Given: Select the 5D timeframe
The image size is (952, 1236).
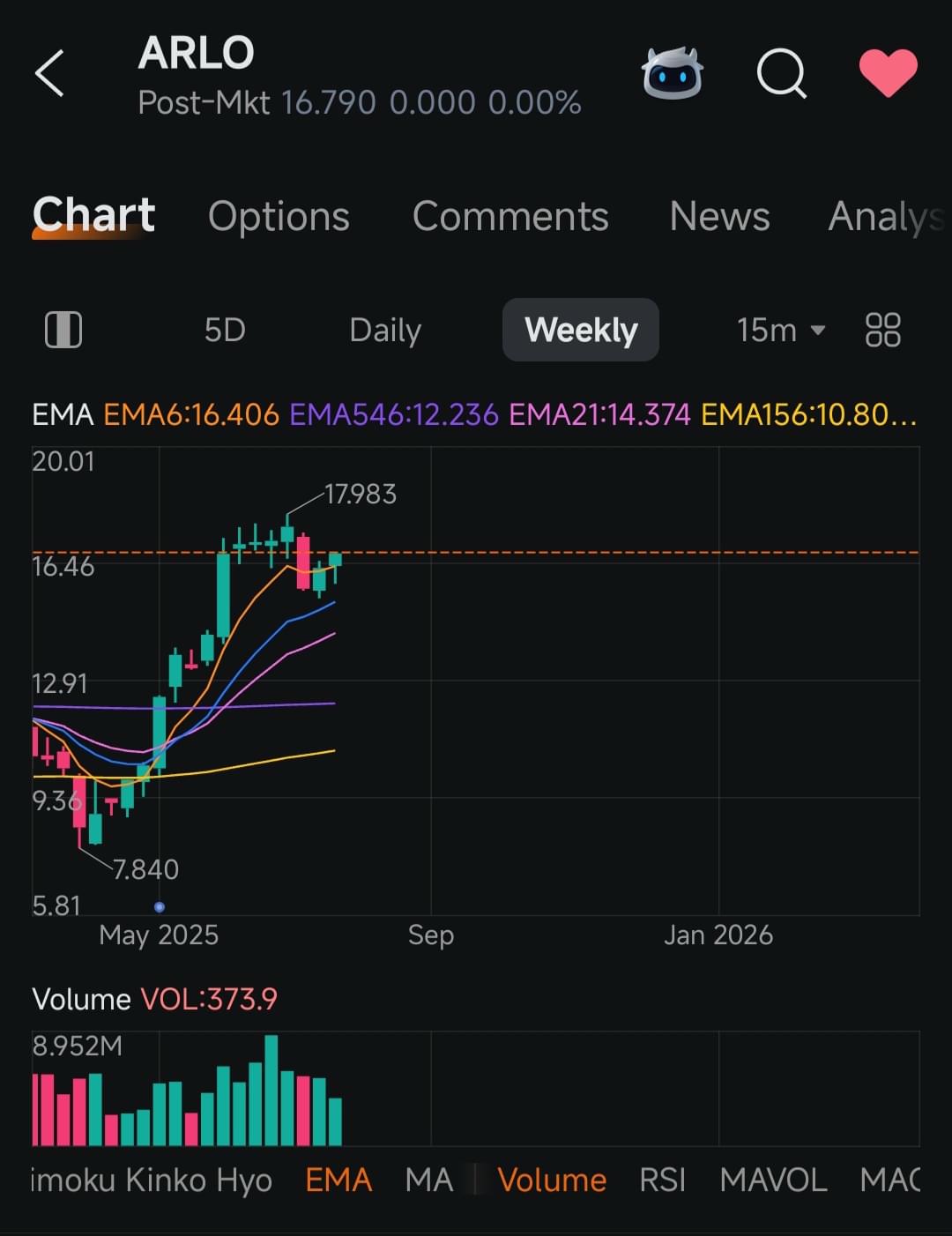Looking at the screenshot, I should click(x=225, y=331).
